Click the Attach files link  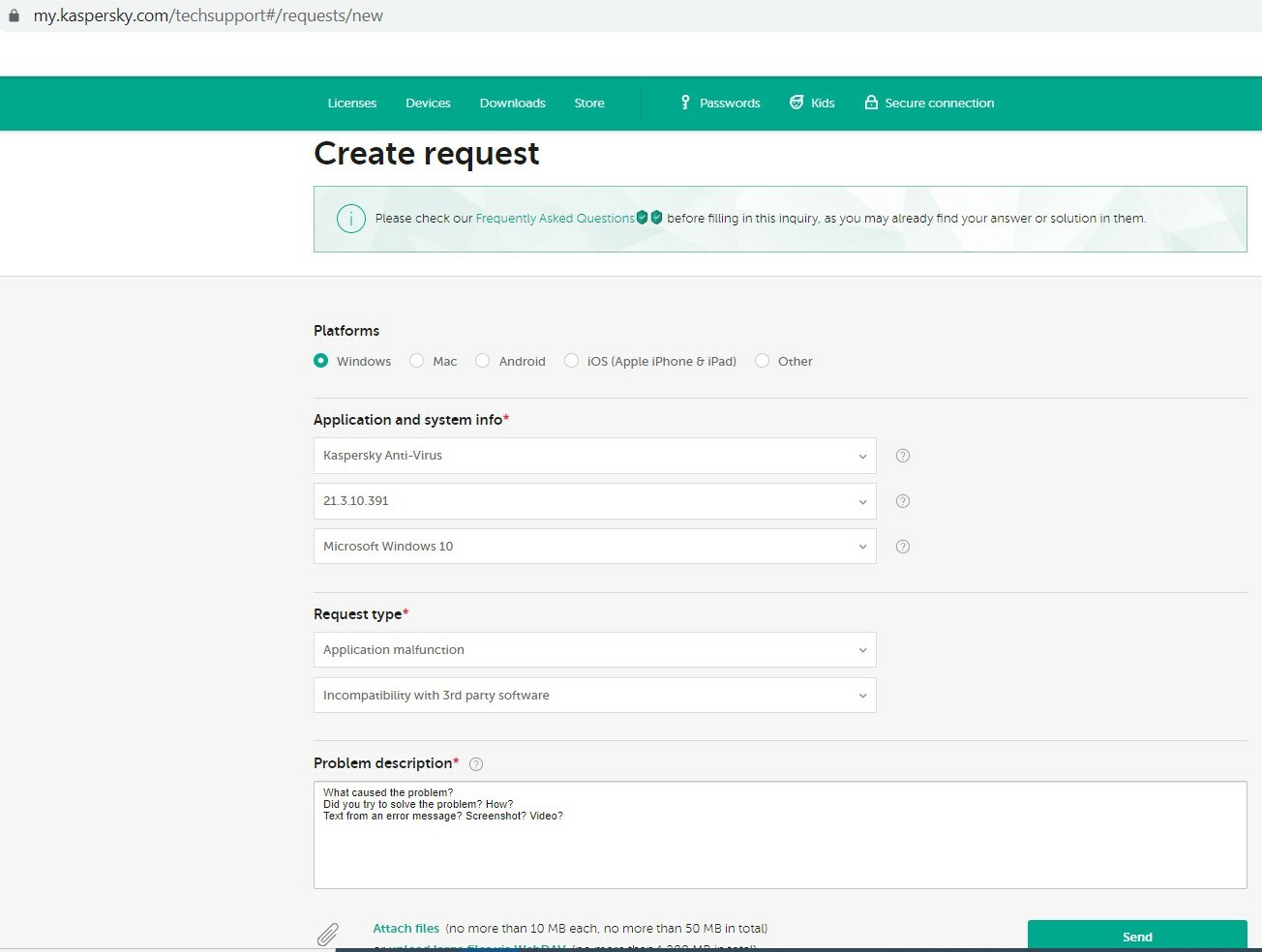[x=406, y=929]
